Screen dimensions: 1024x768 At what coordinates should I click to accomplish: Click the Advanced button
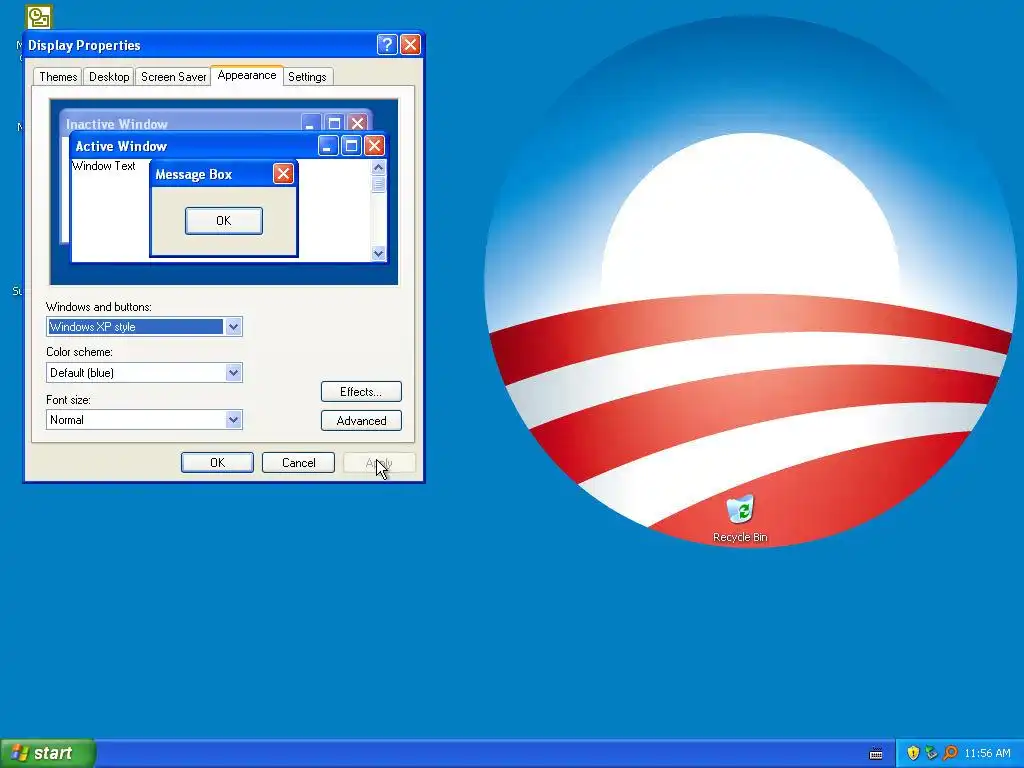point(361,421)
